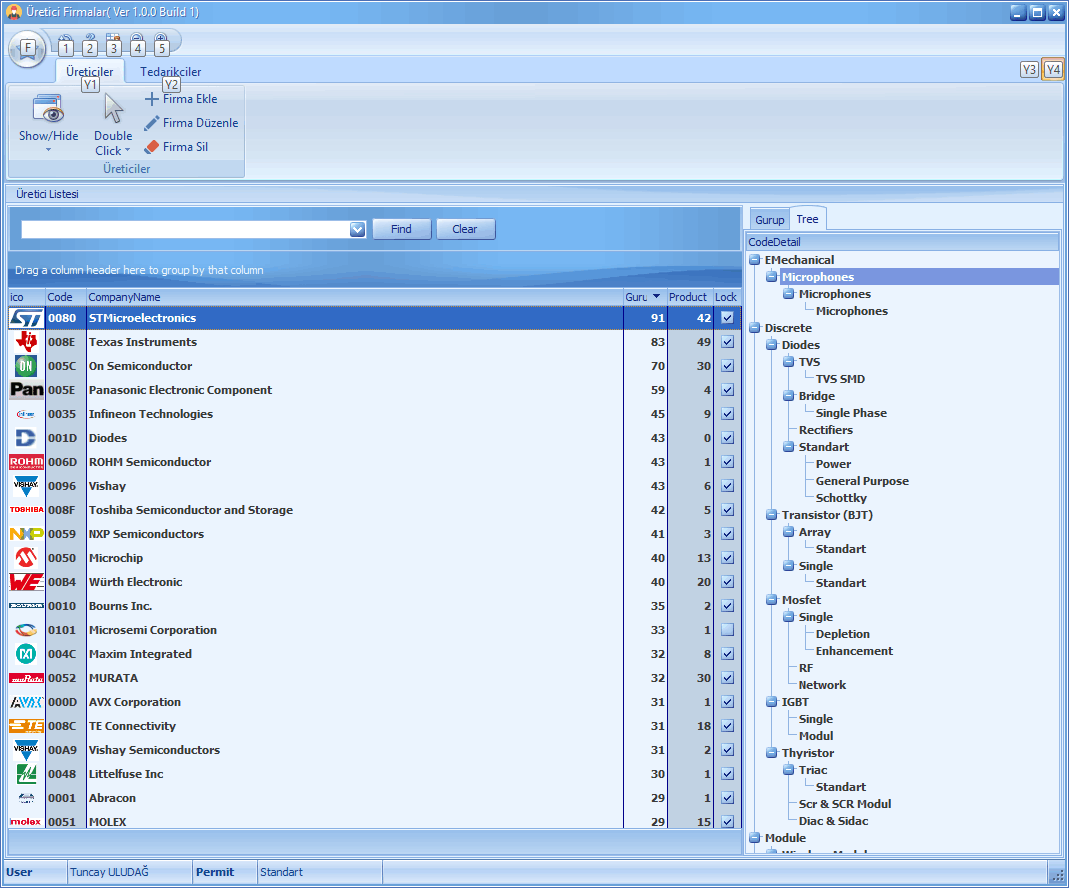The width and height of the screenshot is (1069, 888).
Task: Click the Maxim Integrated logo icon
Action: click(x=27, y=654)
